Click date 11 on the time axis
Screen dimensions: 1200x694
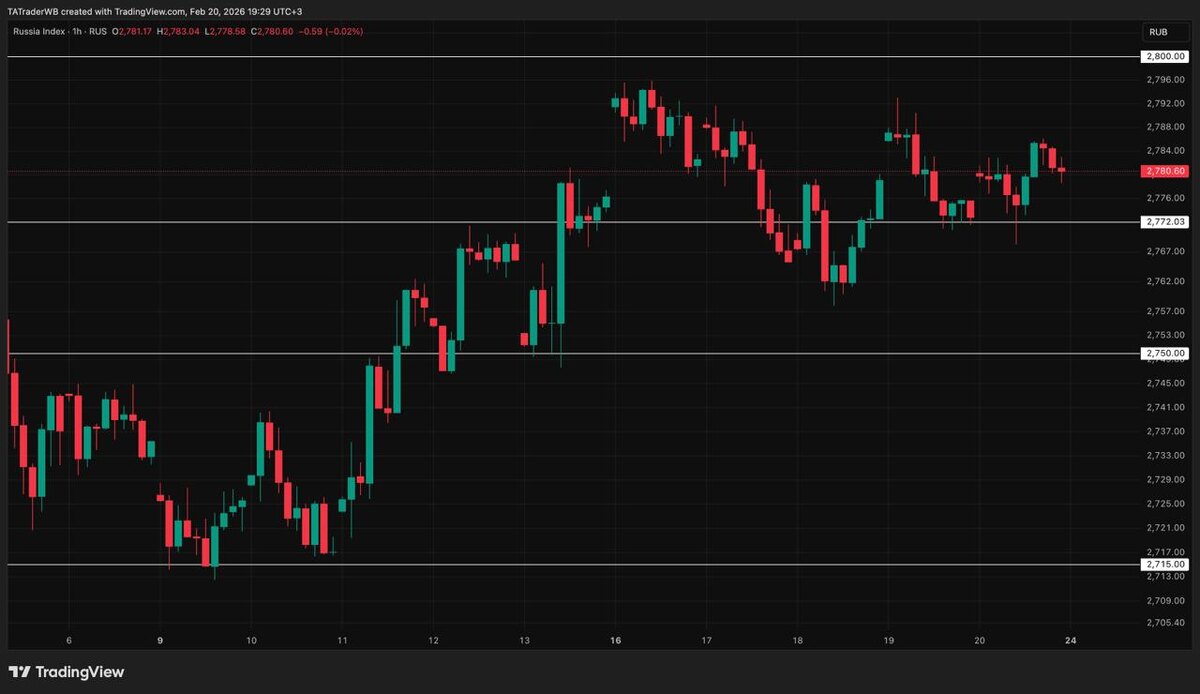342,640
